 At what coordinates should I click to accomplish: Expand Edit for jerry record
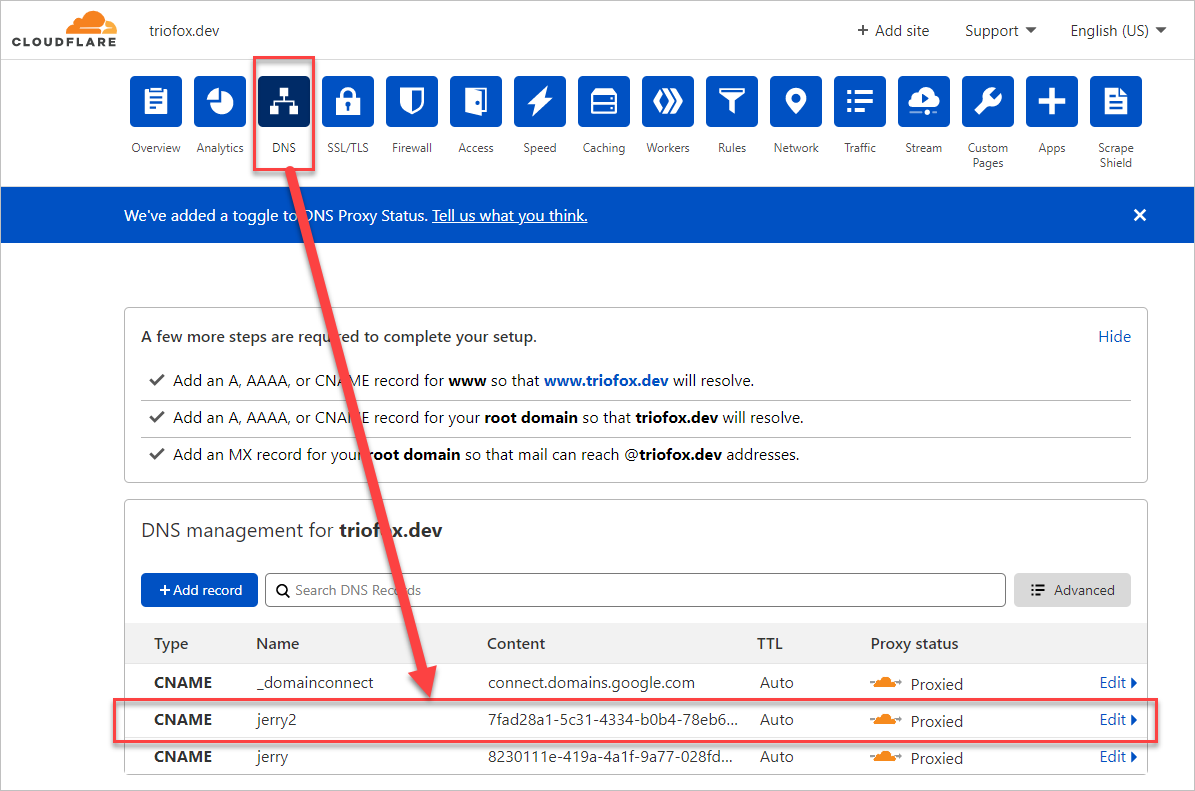click(x=1118, y=757)
